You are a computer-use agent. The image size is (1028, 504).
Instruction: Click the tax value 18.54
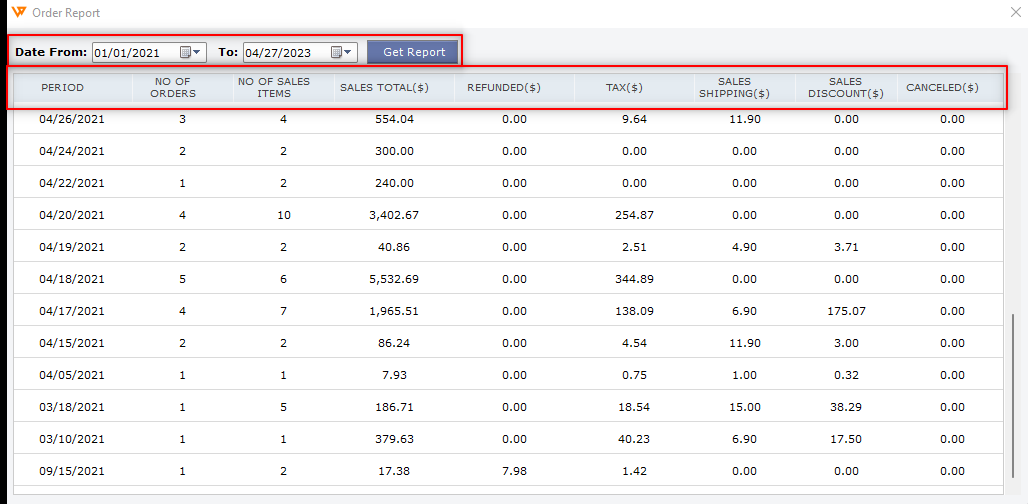coord(635,407)
